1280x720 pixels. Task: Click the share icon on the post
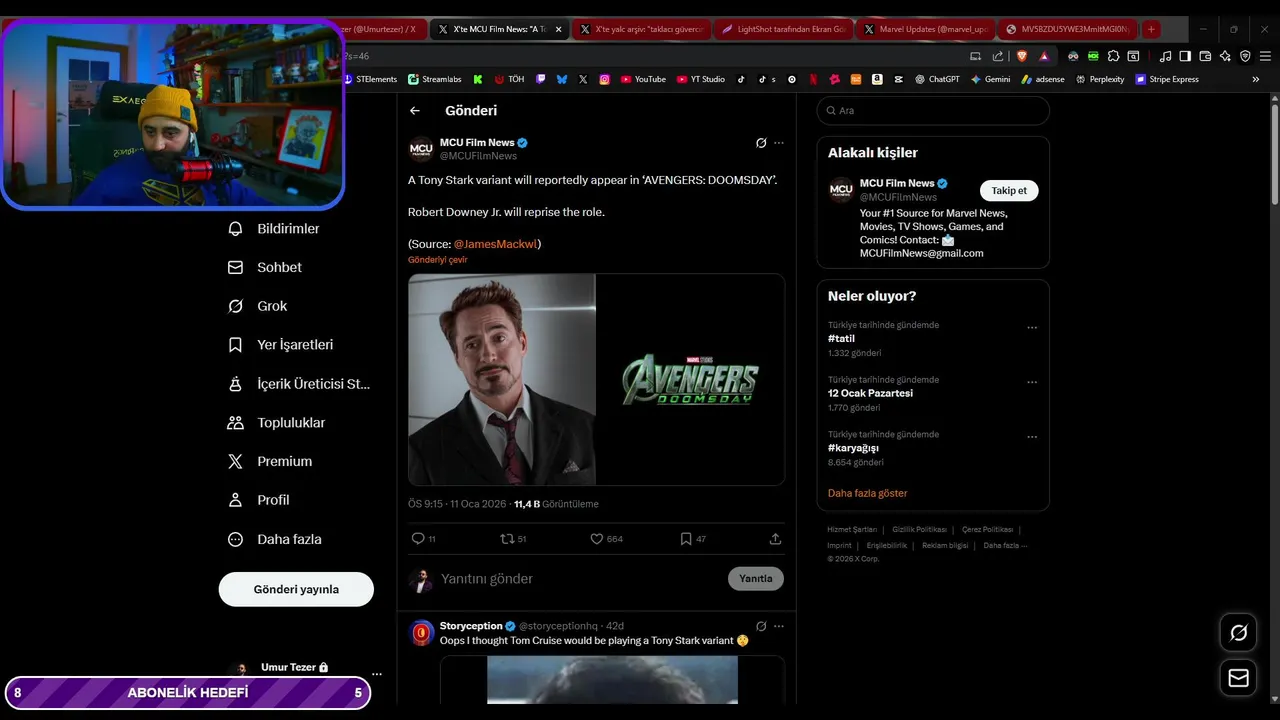[775, 539]
